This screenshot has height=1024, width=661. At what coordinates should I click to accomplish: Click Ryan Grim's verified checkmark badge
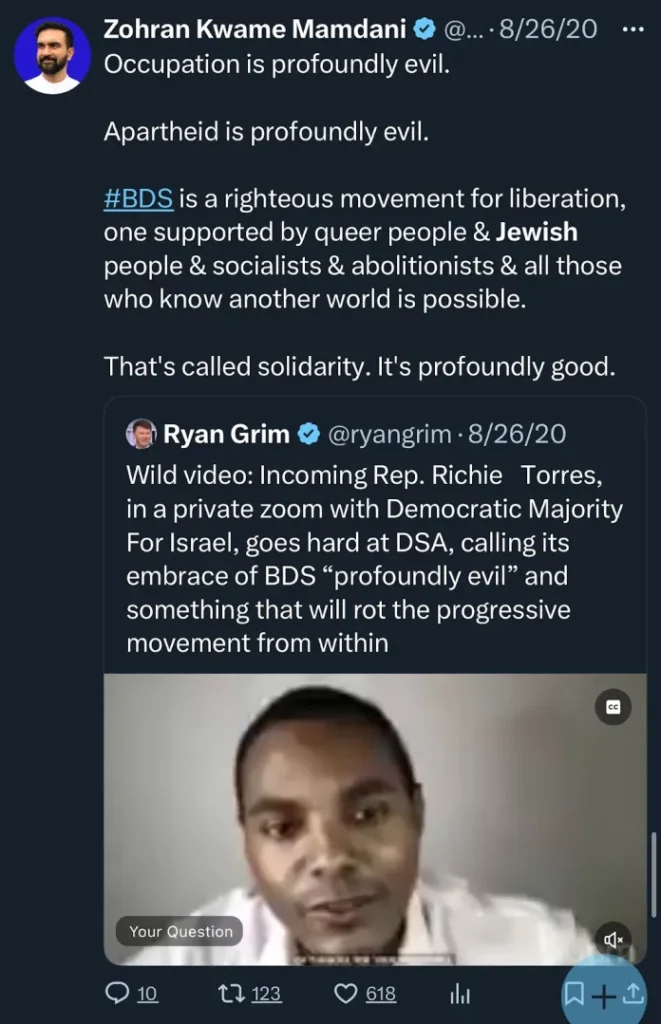coord(309,434)
